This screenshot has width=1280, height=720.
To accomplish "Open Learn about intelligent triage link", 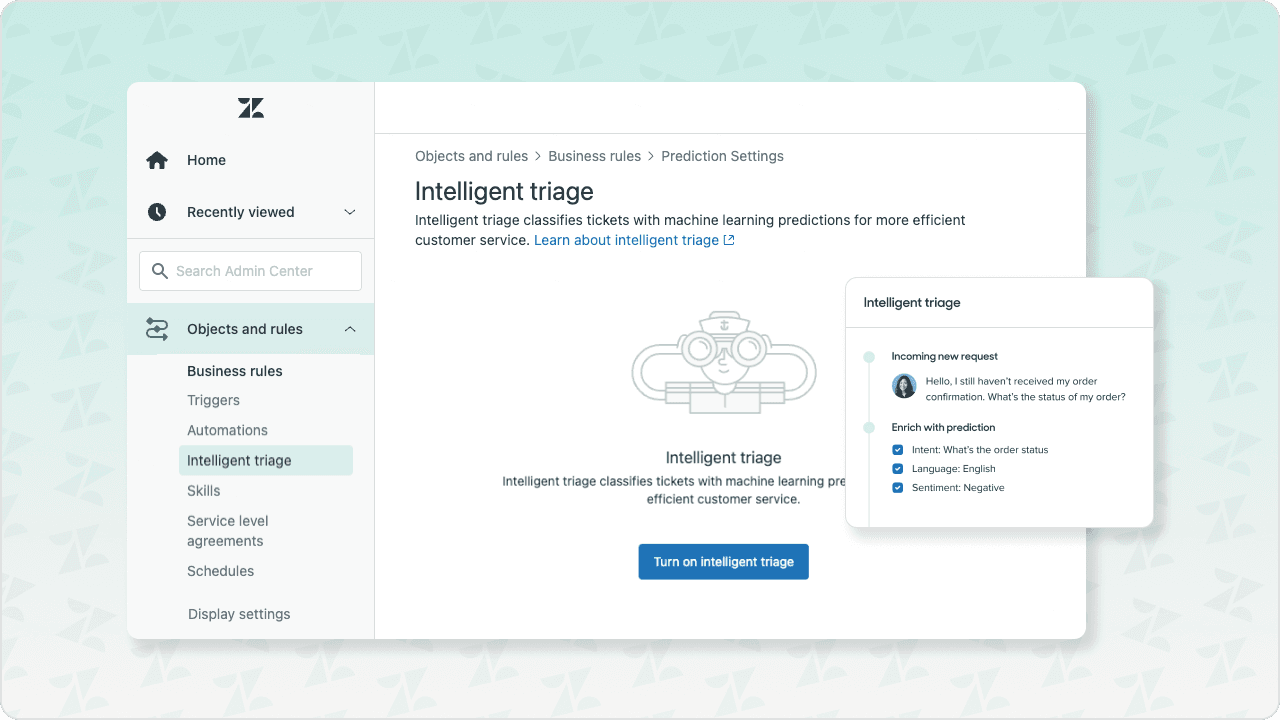I will point(626,240).
